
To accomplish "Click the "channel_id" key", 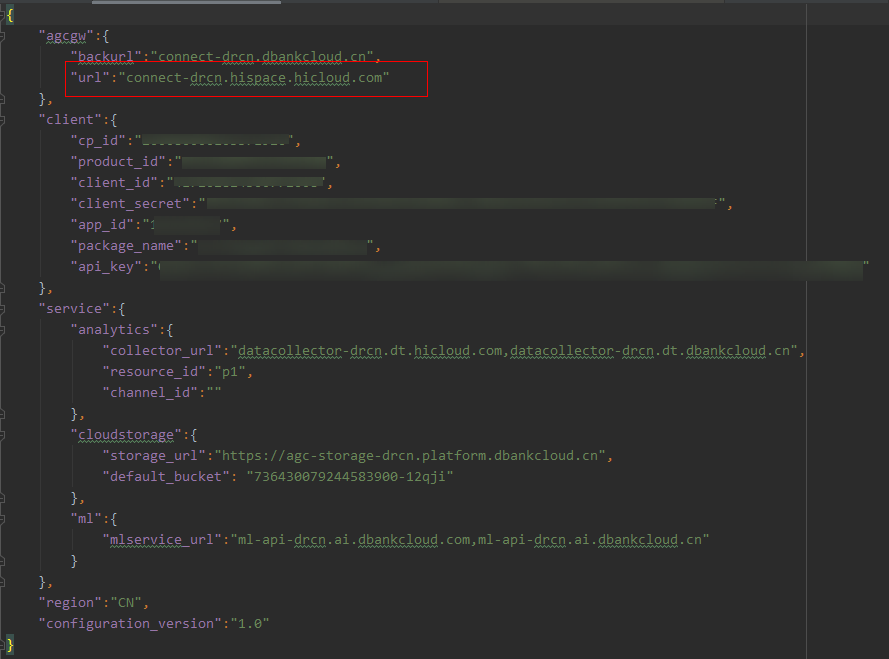I will pyautogui.click(x=150, y=392).
